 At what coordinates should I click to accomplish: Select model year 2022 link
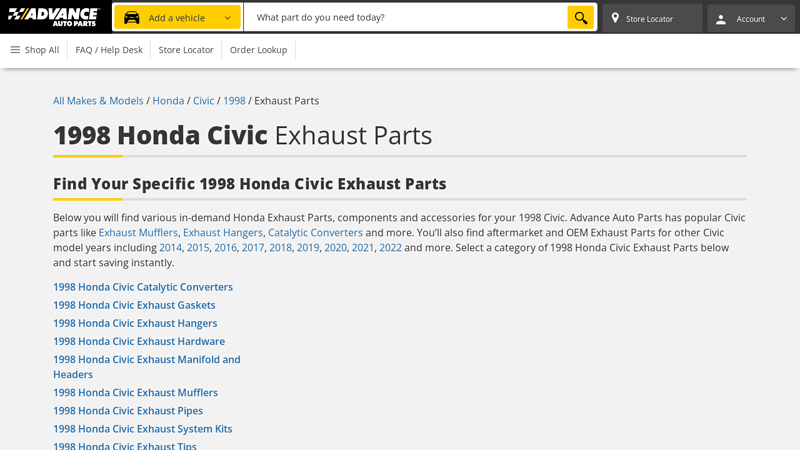tap(390, 247)
